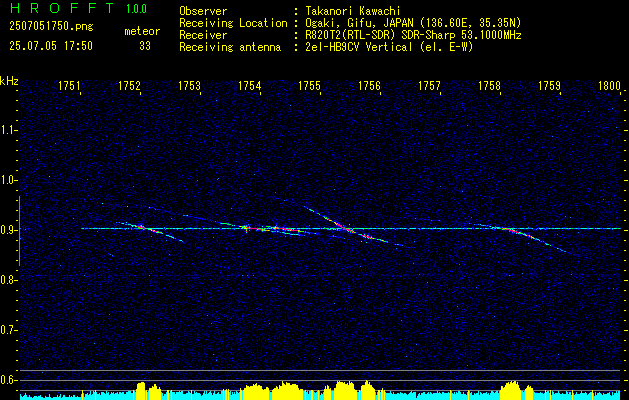This screenshot has height=400, width=629.
Task: Click the 1.1 kHz axis label
Action: [x=8, y=130]
